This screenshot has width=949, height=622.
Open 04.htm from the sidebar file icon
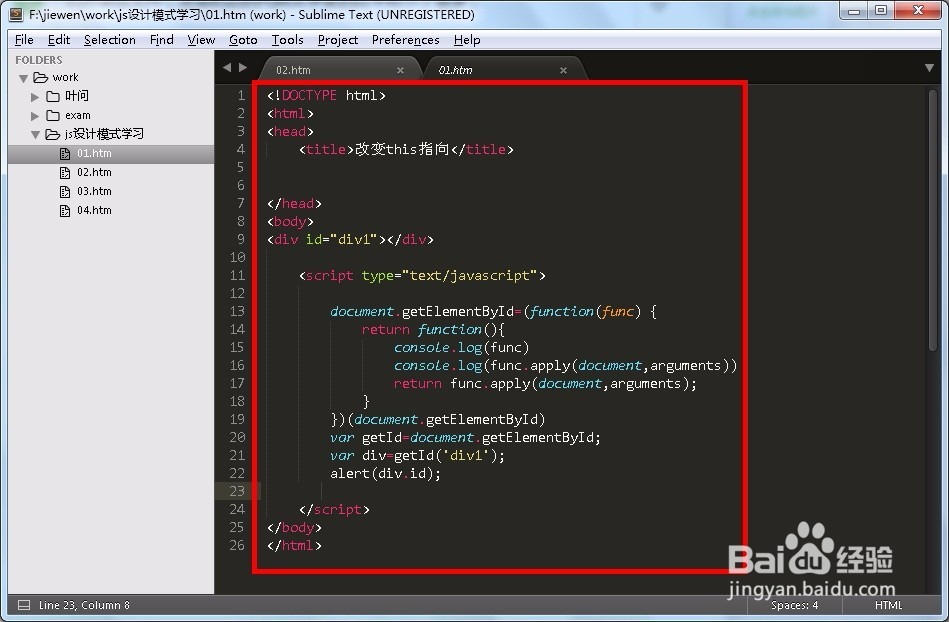tap(63, 210)
